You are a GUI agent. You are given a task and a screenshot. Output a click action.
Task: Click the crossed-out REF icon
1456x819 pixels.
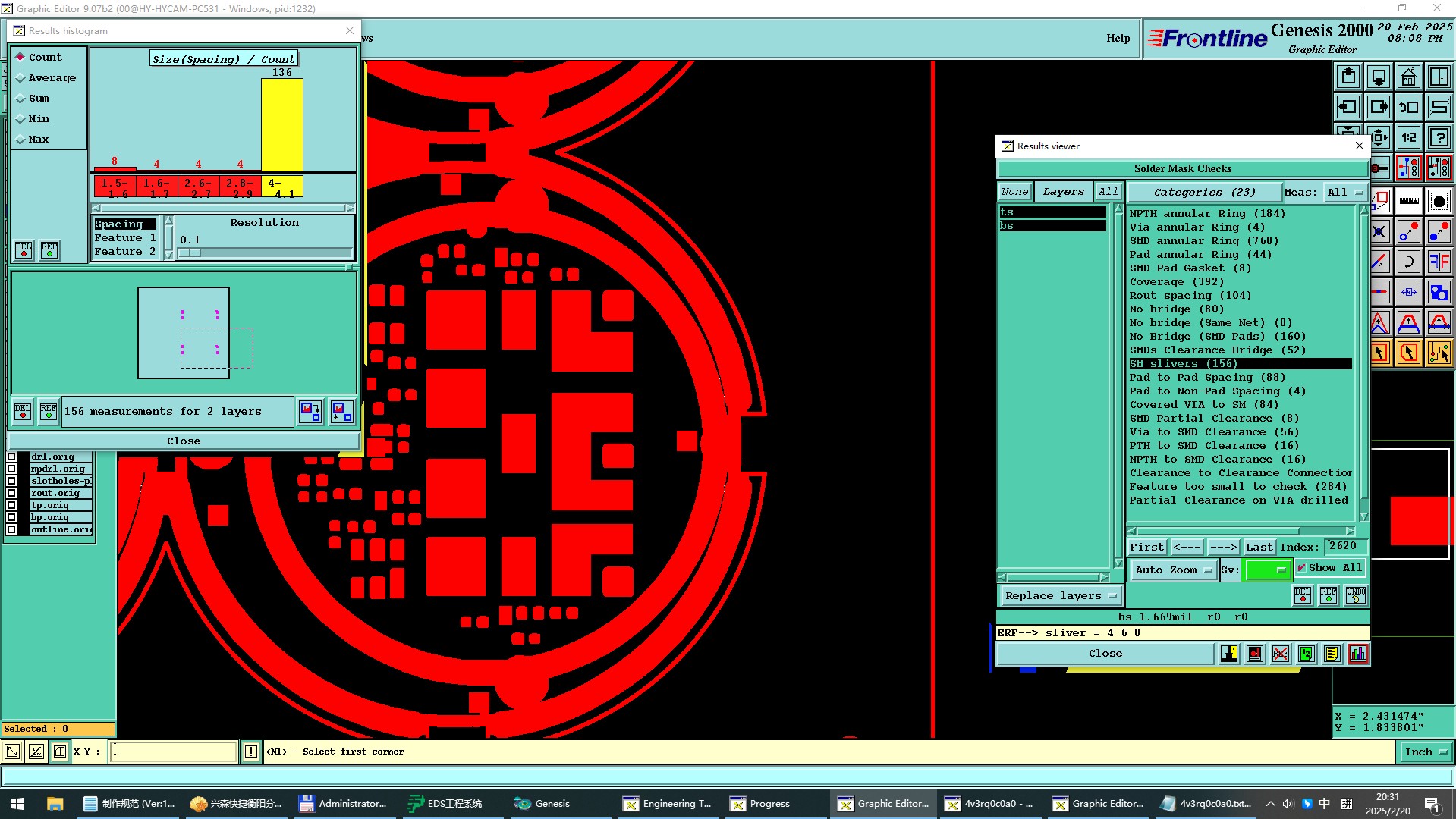click(x=1281, y=654)
